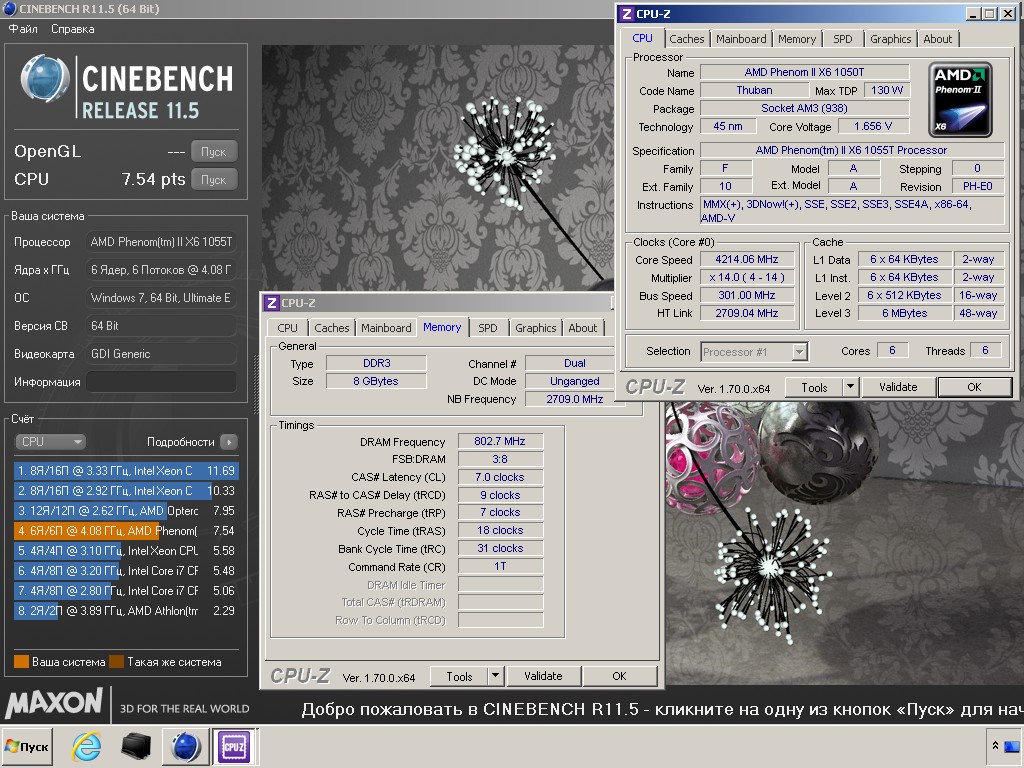Select ranking row 4 AMD Phenom 7.54

point(126,531)
